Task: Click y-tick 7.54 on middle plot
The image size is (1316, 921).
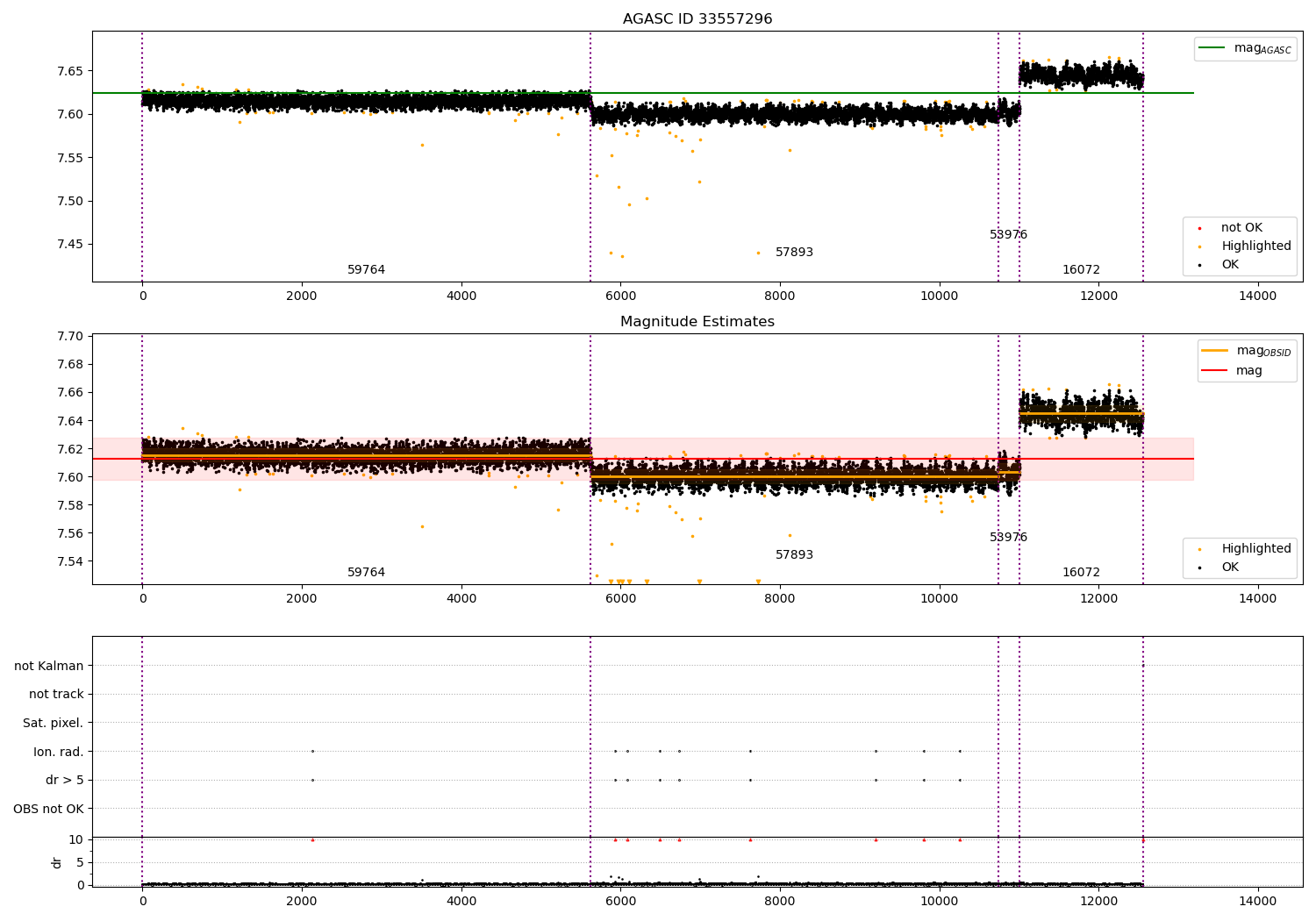Action: point(69,561)
